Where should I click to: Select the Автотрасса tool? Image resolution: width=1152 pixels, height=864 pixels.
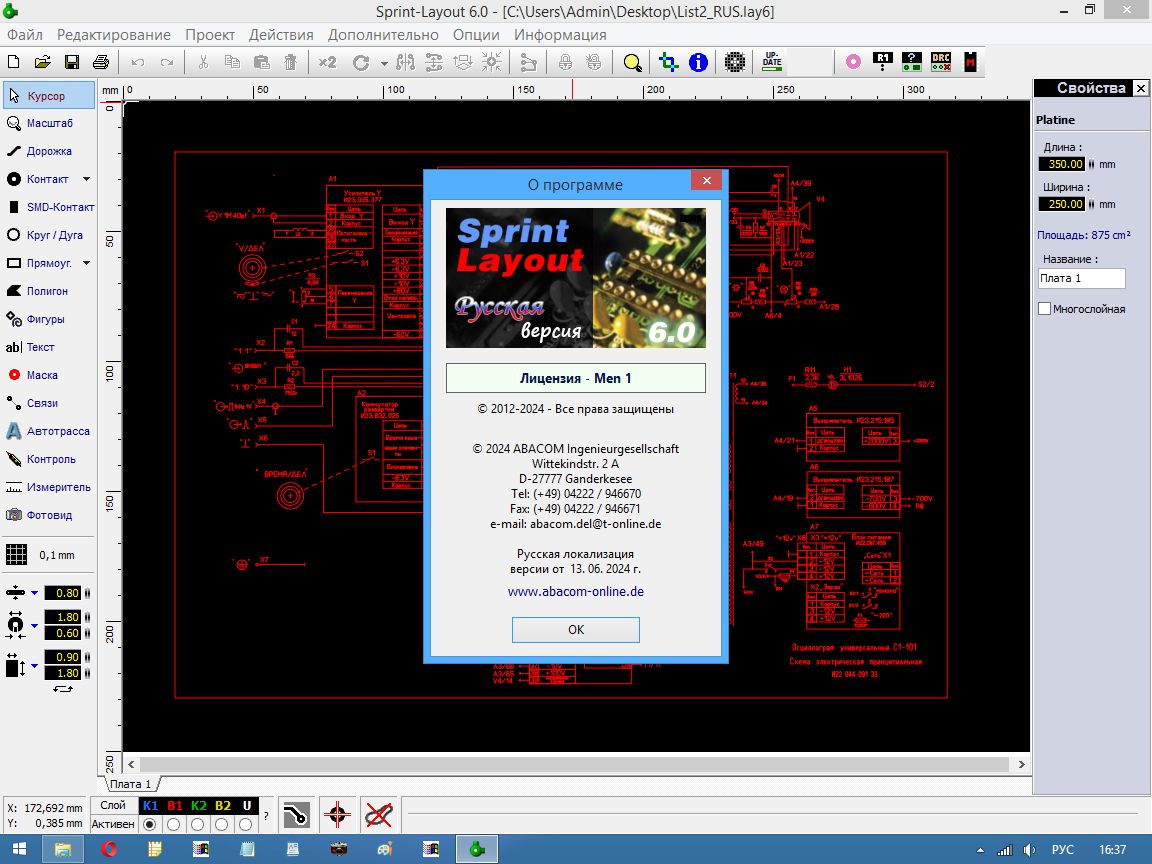tap(48, 431)
